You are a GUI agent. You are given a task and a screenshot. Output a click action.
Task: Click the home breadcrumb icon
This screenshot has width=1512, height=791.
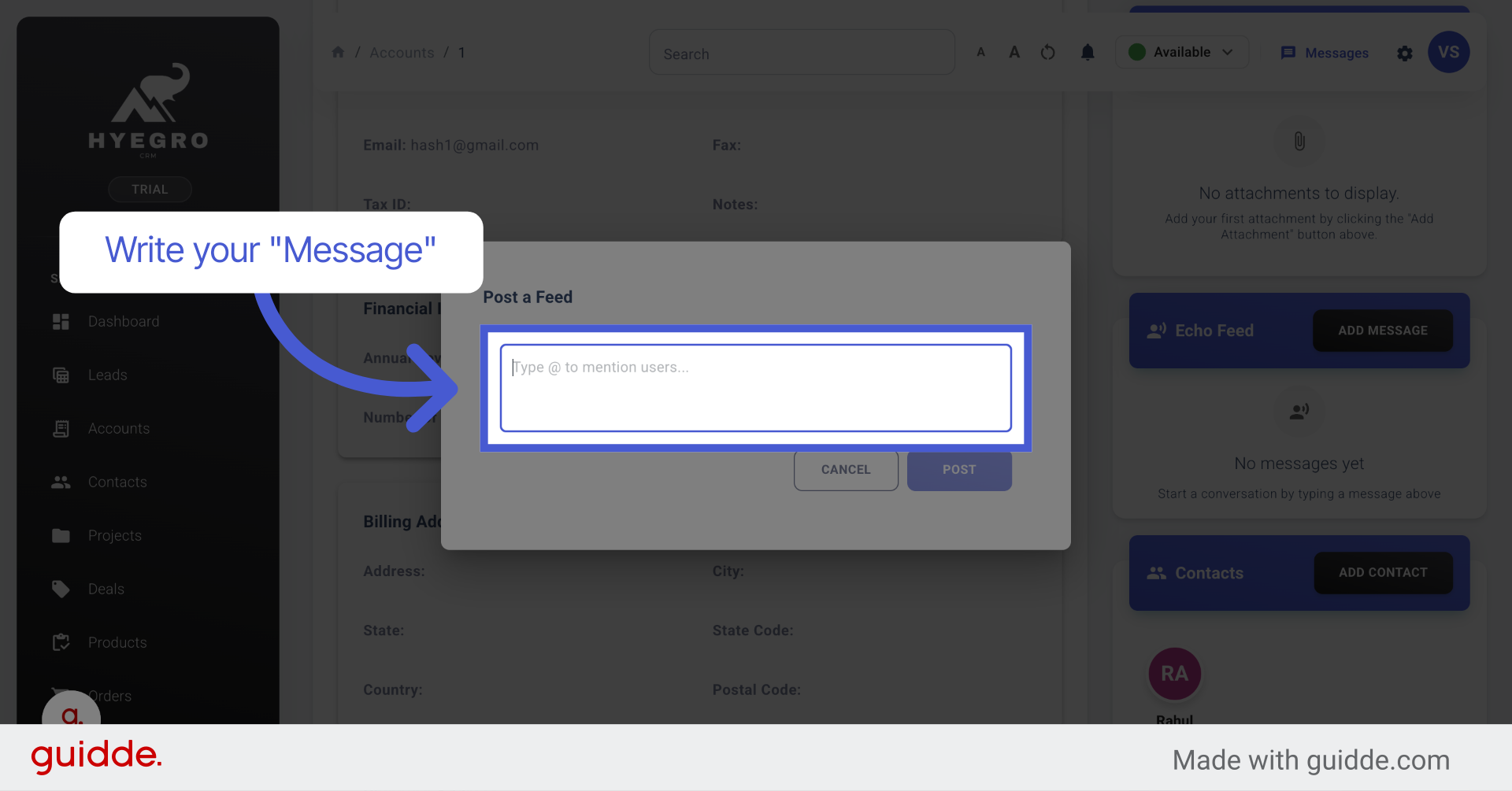(338, 52)
